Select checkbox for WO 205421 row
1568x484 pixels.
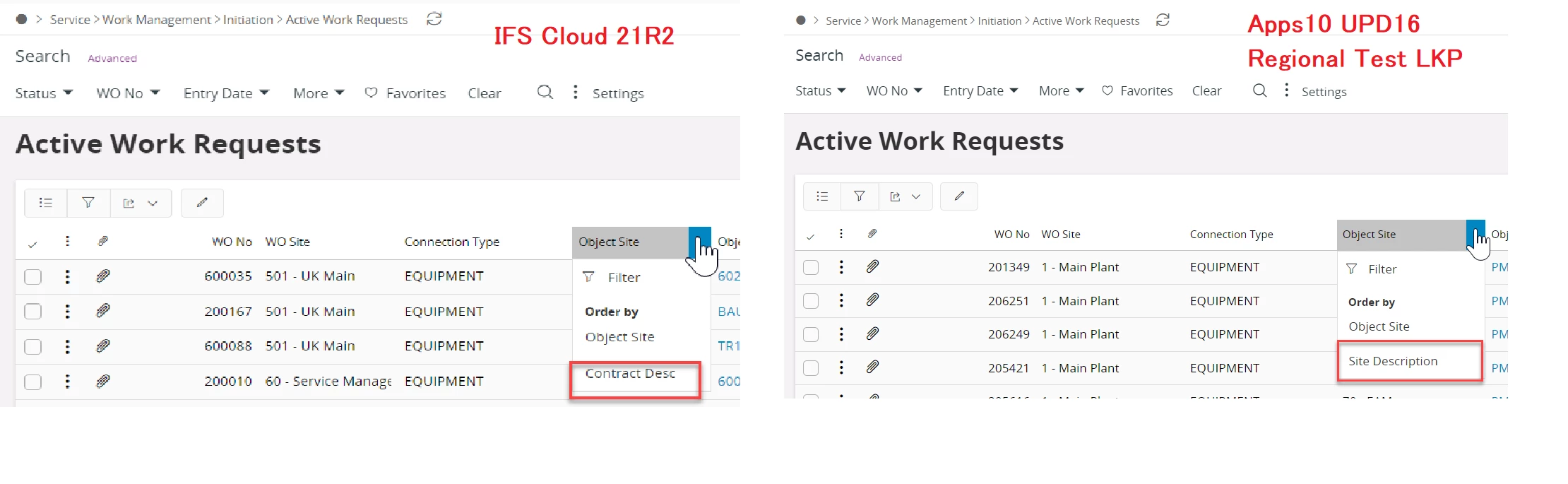811,368
